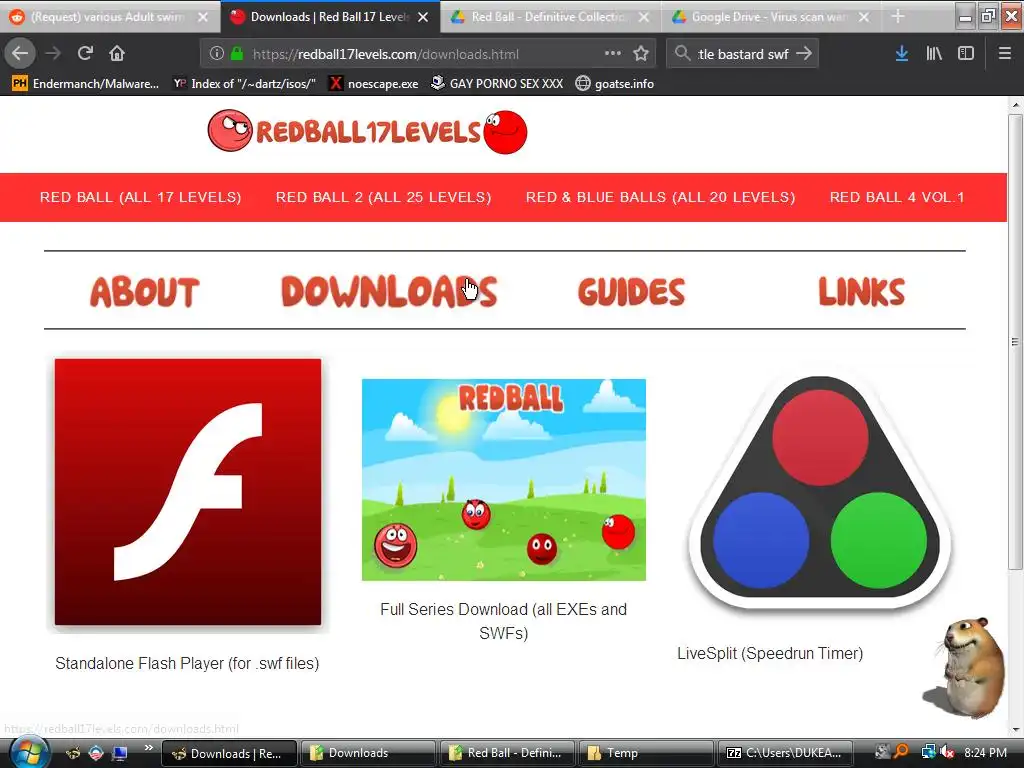Open Red Ball 2 (All 25 Levels) menu item

pos(383,197)
